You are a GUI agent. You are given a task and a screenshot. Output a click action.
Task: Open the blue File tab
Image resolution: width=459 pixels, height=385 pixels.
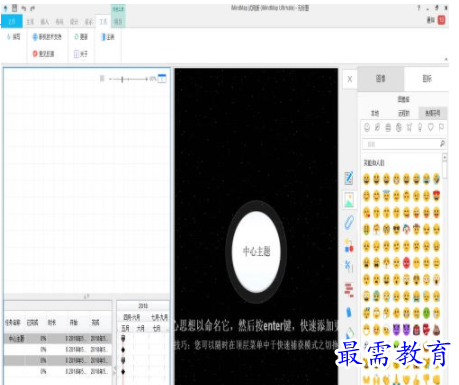tap(12, 22)
